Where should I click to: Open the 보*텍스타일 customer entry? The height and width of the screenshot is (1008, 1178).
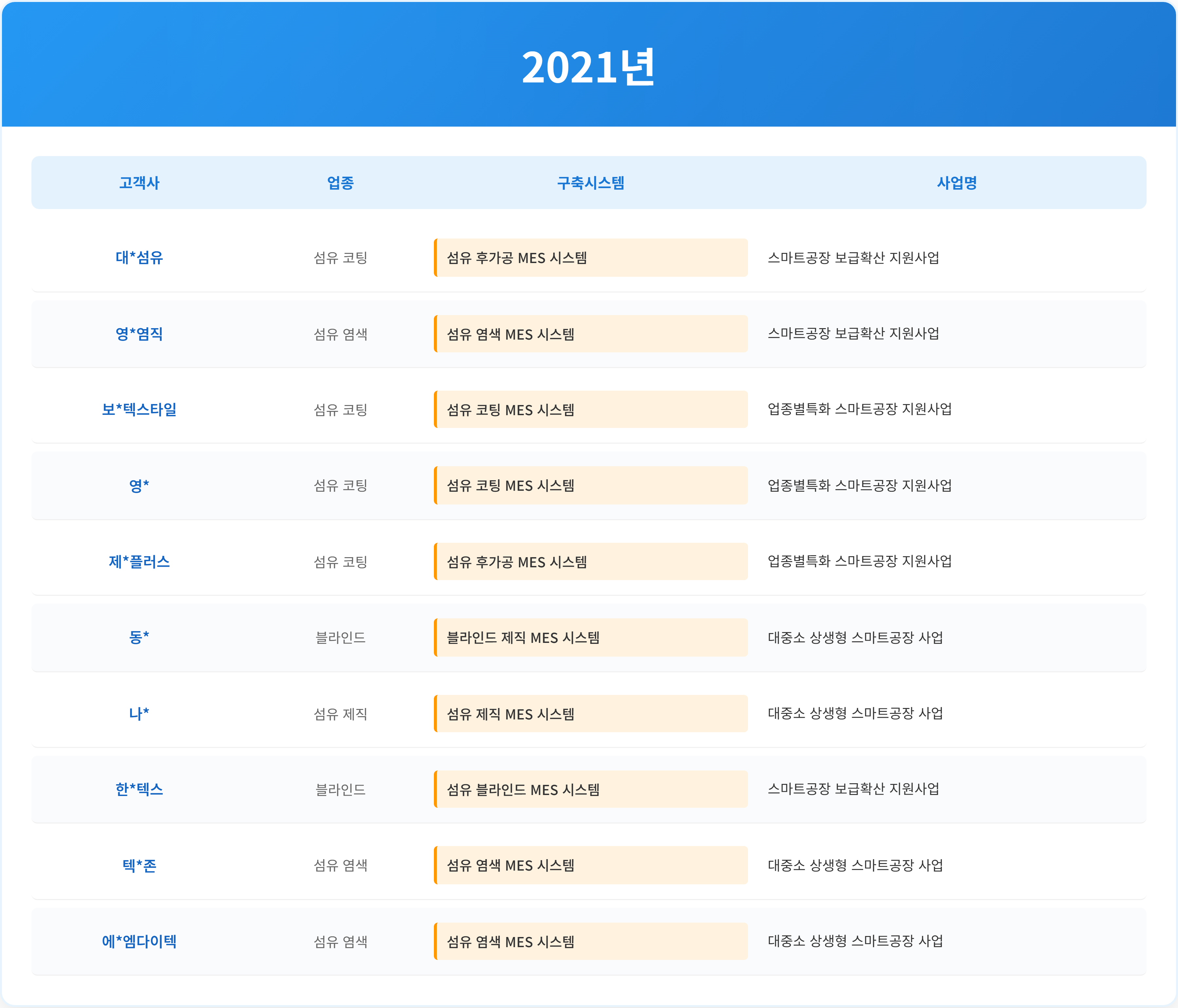[139, 409]
